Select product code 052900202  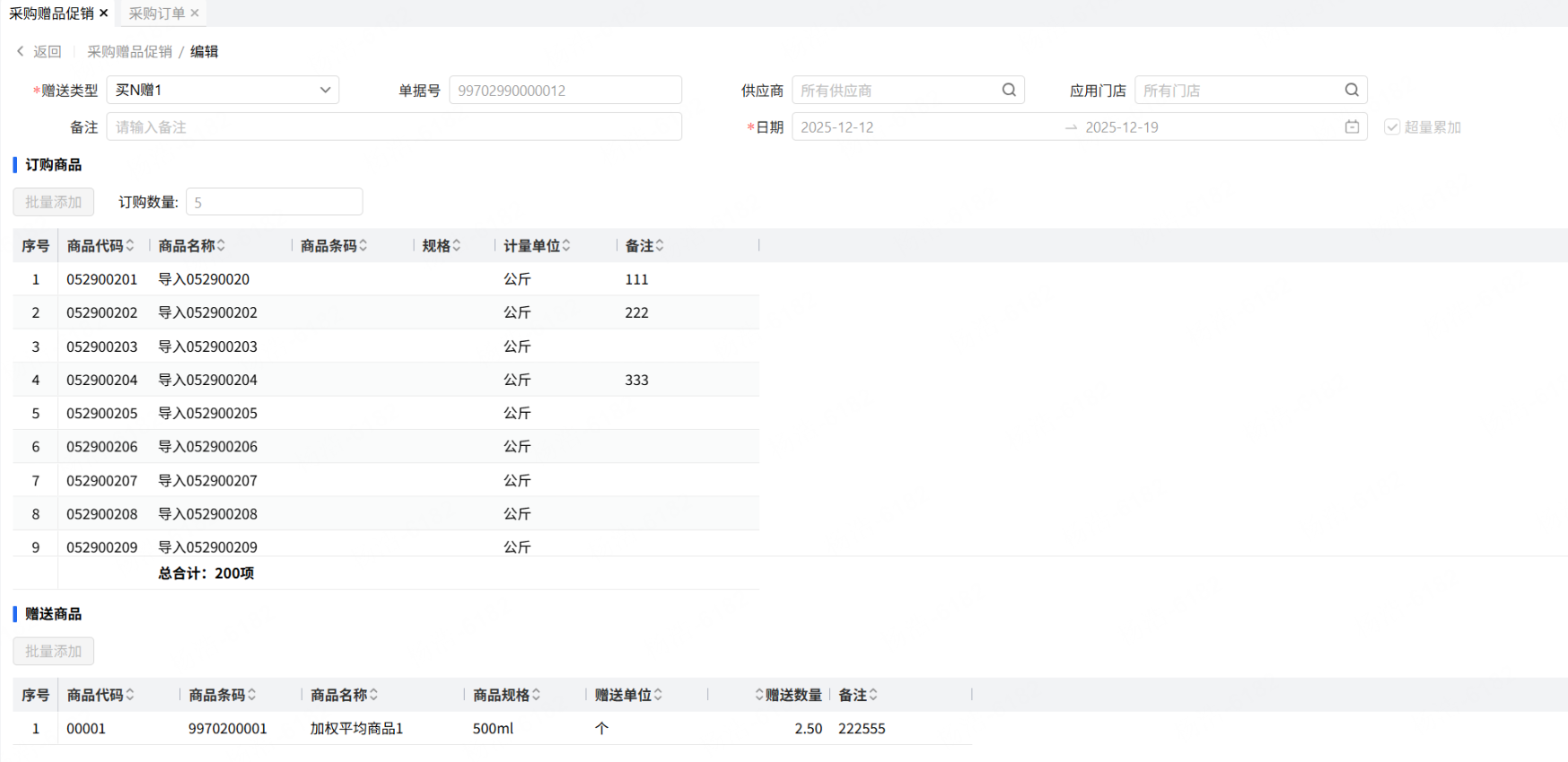point(102,312)
